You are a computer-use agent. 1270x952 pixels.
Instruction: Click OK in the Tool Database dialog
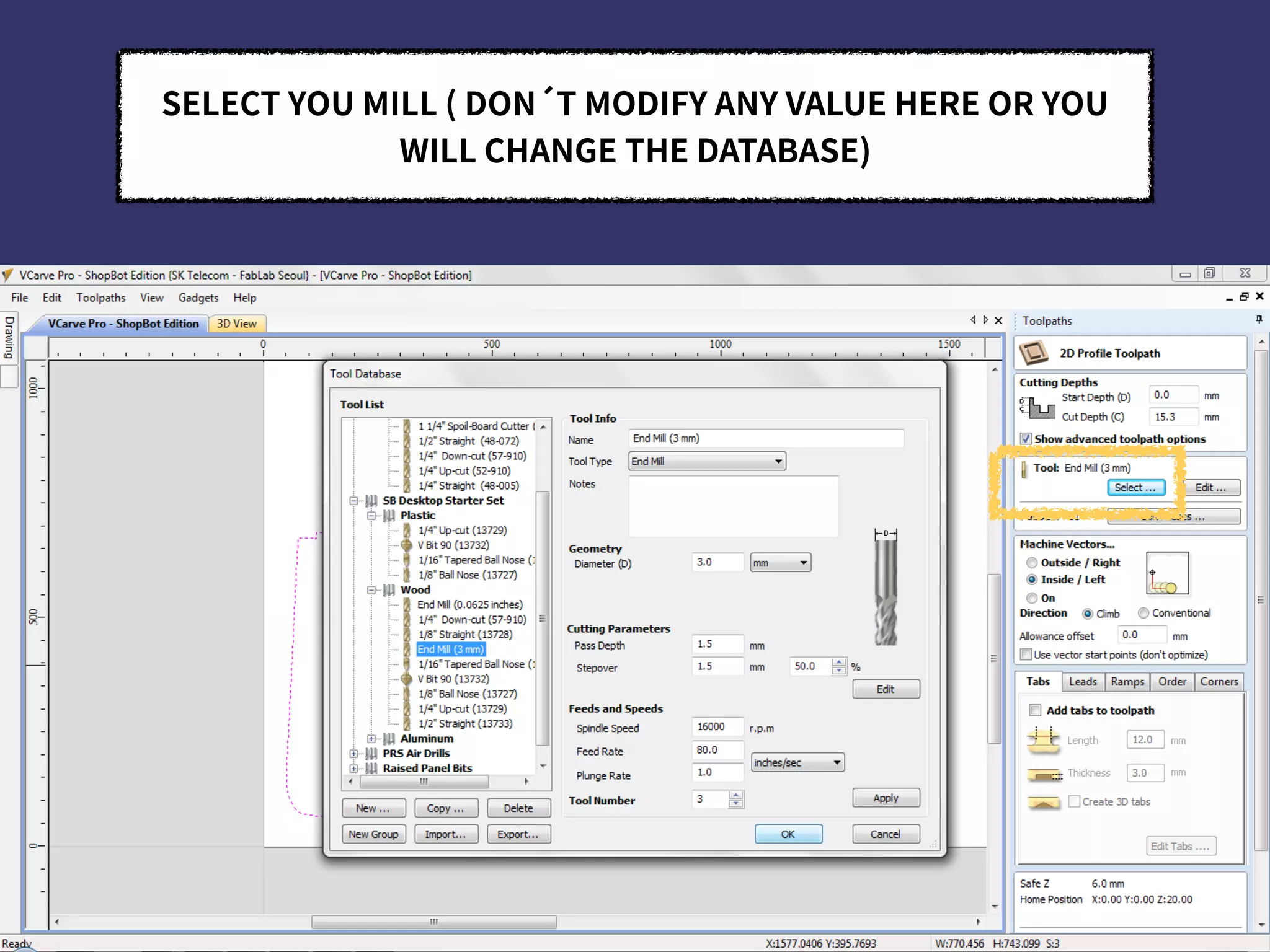[788, 834]
